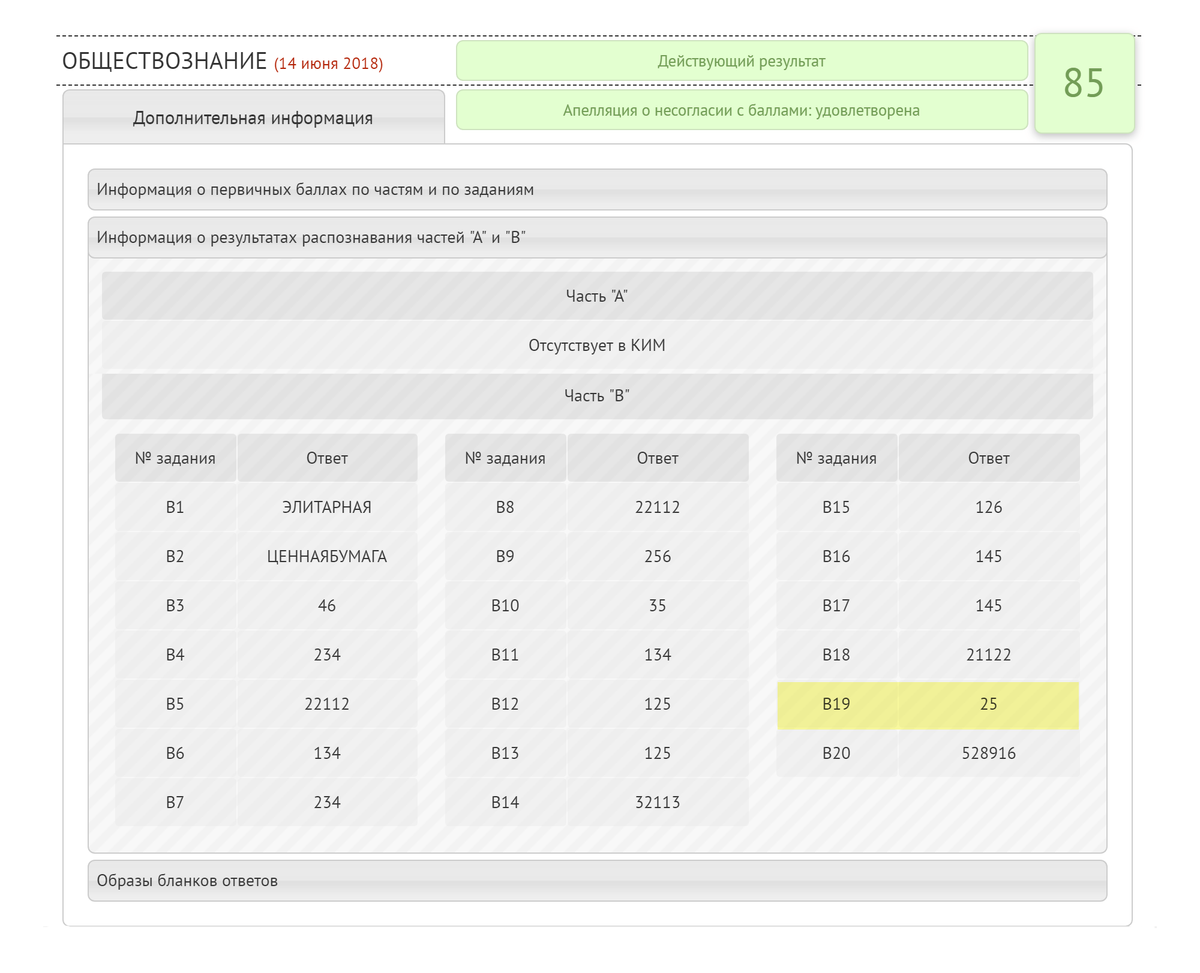Image resolution: width=1200 pixels, height=973 pixels.
Task: Click the highlighted B19 task cell
Action: (836, 705)
